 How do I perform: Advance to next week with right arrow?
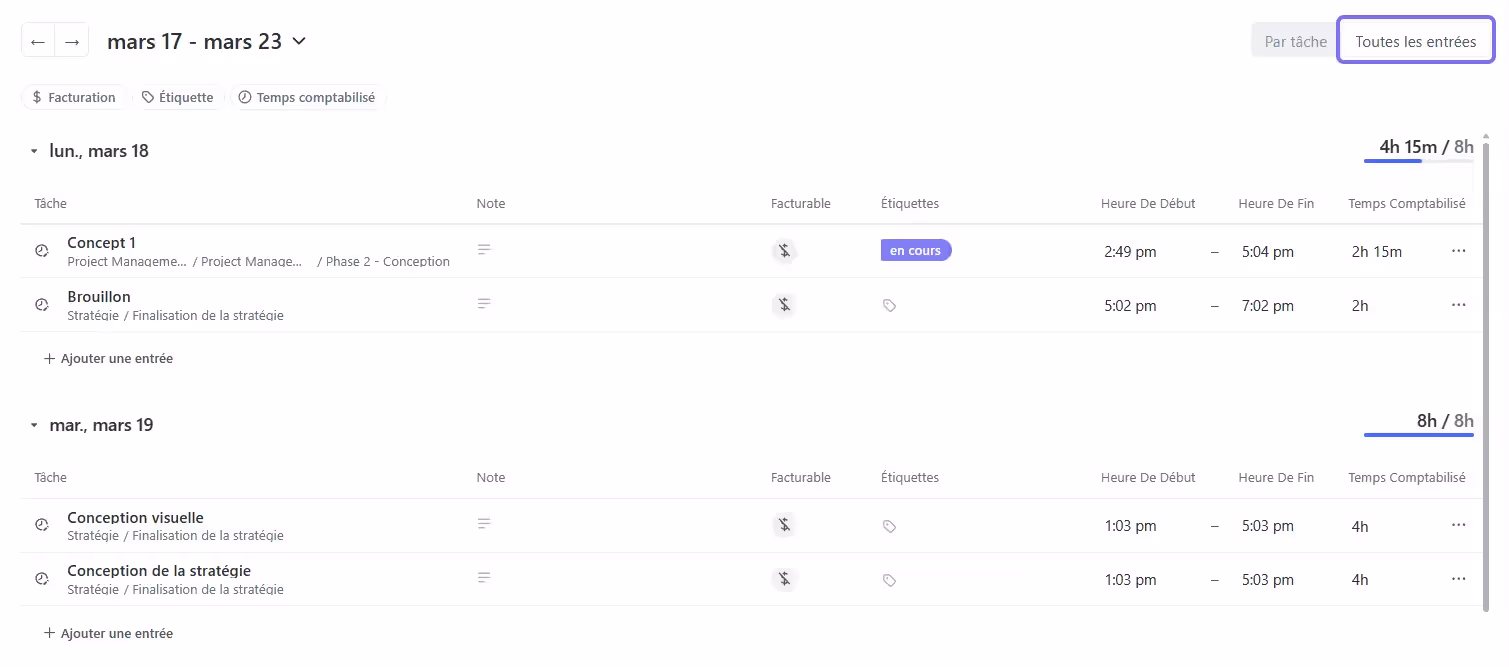[72, 42]
